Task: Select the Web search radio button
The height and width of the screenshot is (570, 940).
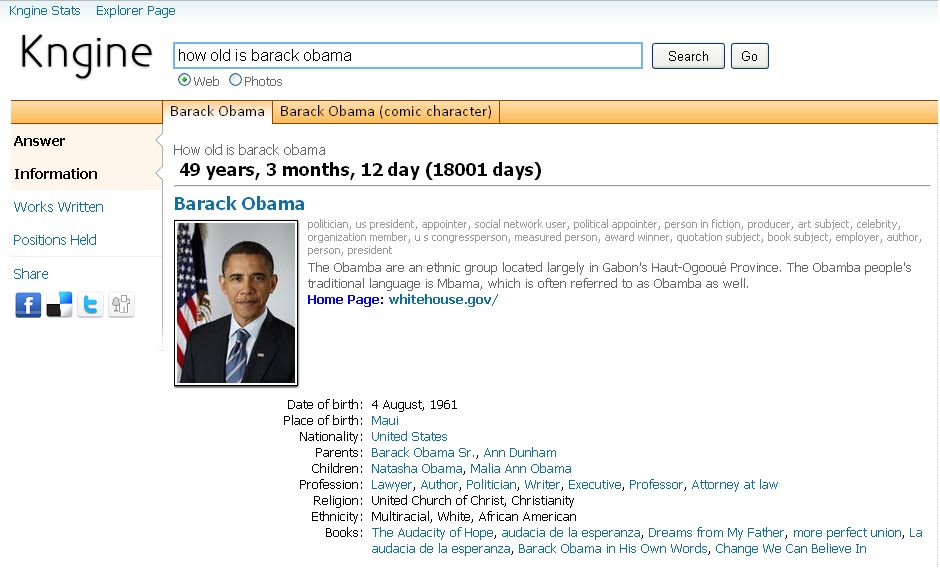Action: [x=185, y=80]
